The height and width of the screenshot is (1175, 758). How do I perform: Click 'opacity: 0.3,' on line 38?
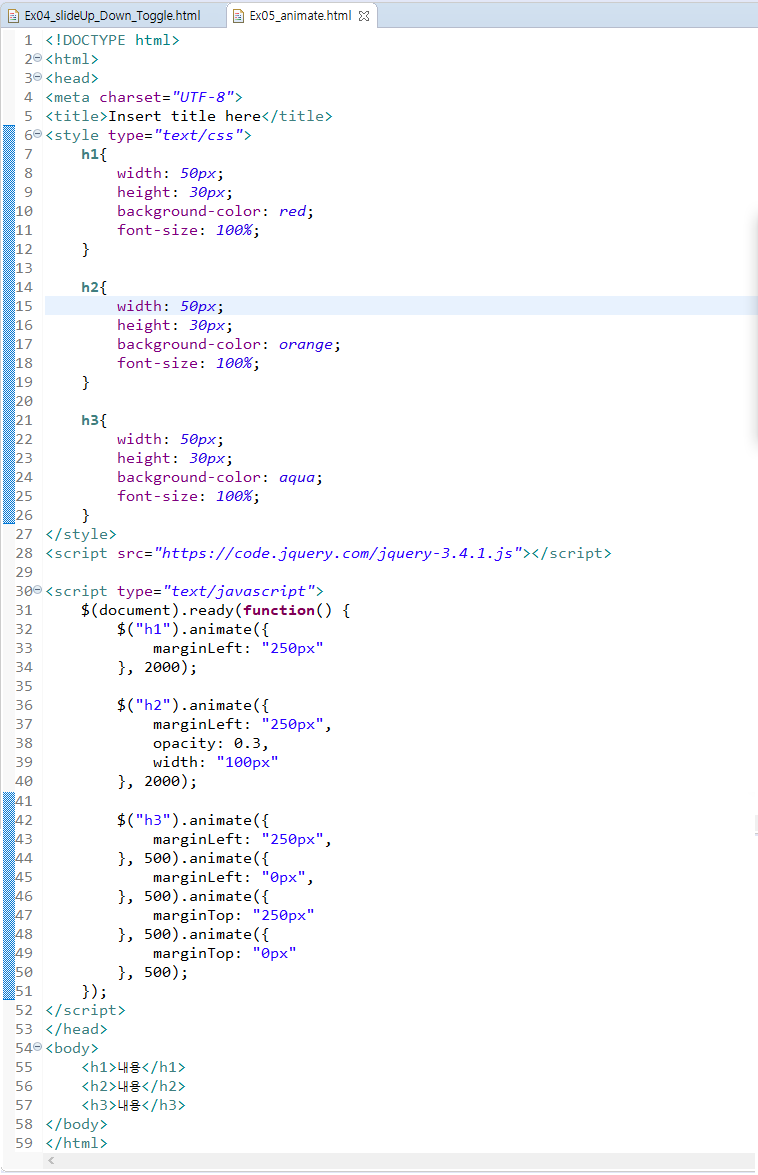[x=210, y=743]
